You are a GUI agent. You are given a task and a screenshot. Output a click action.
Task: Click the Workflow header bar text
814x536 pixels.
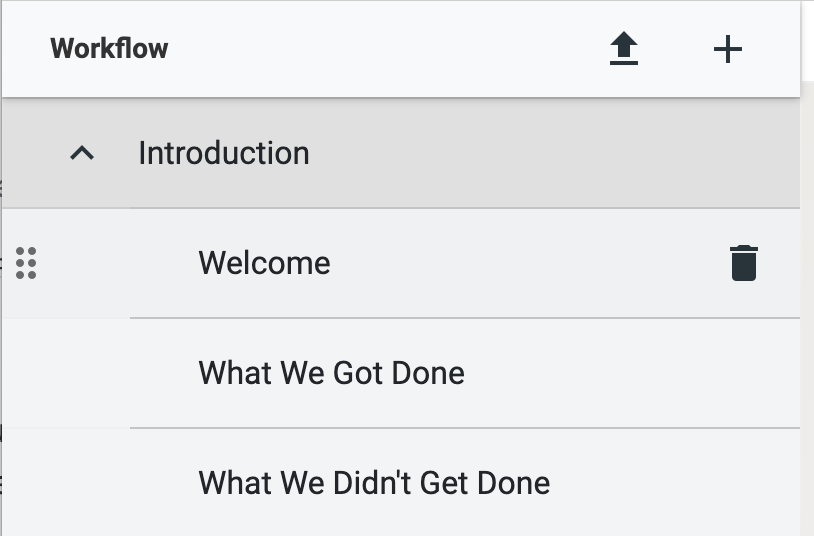pos(109,48)
